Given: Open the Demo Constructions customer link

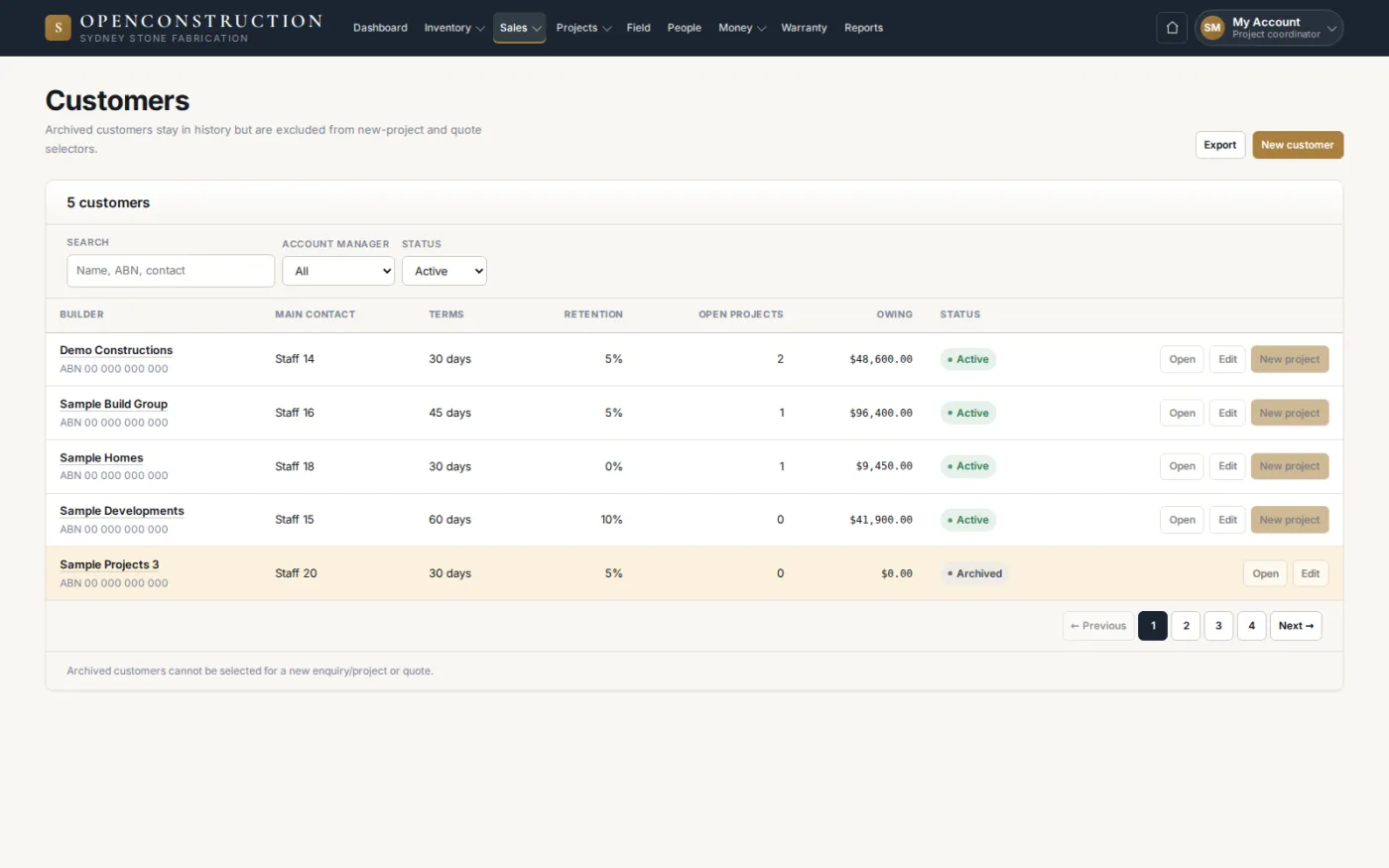Looking at the screenshot, I should 116,350.
